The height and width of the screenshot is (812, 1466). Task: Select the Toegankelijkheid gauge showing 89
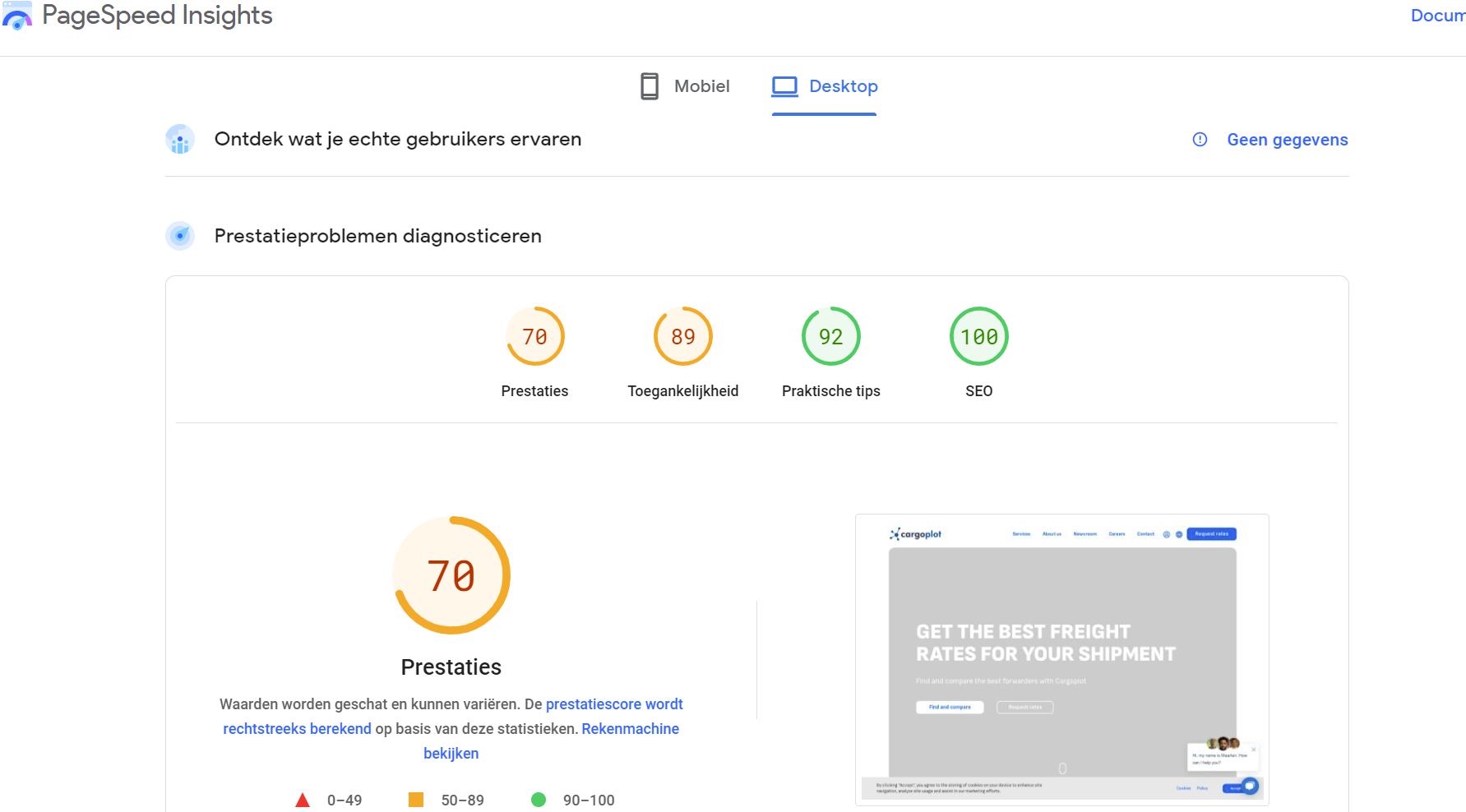tap(682, 336)
